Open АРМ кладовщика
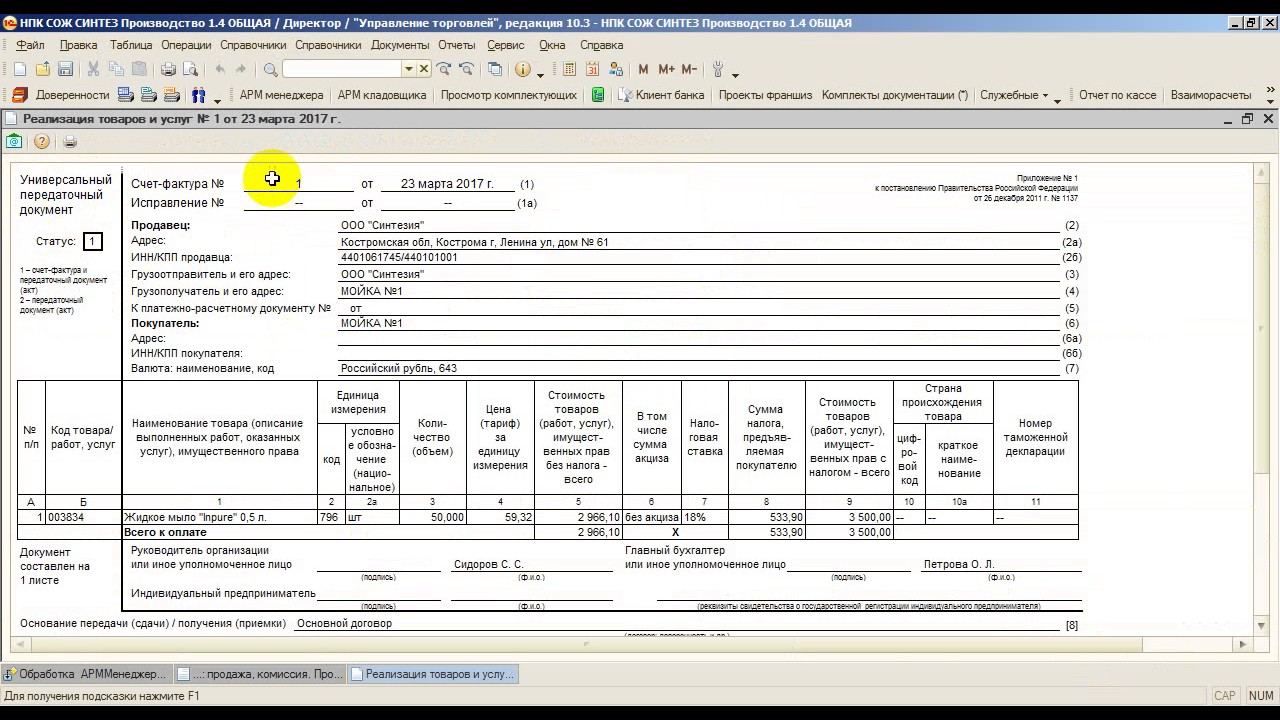 (x=382, y=95)
